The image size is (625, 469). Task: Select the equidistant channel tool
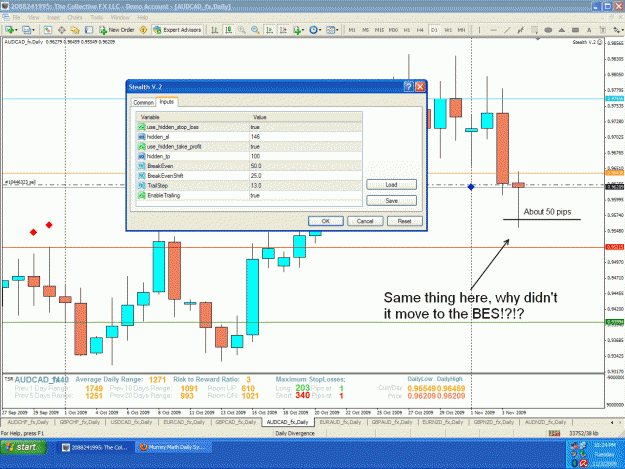coord(521,30)
